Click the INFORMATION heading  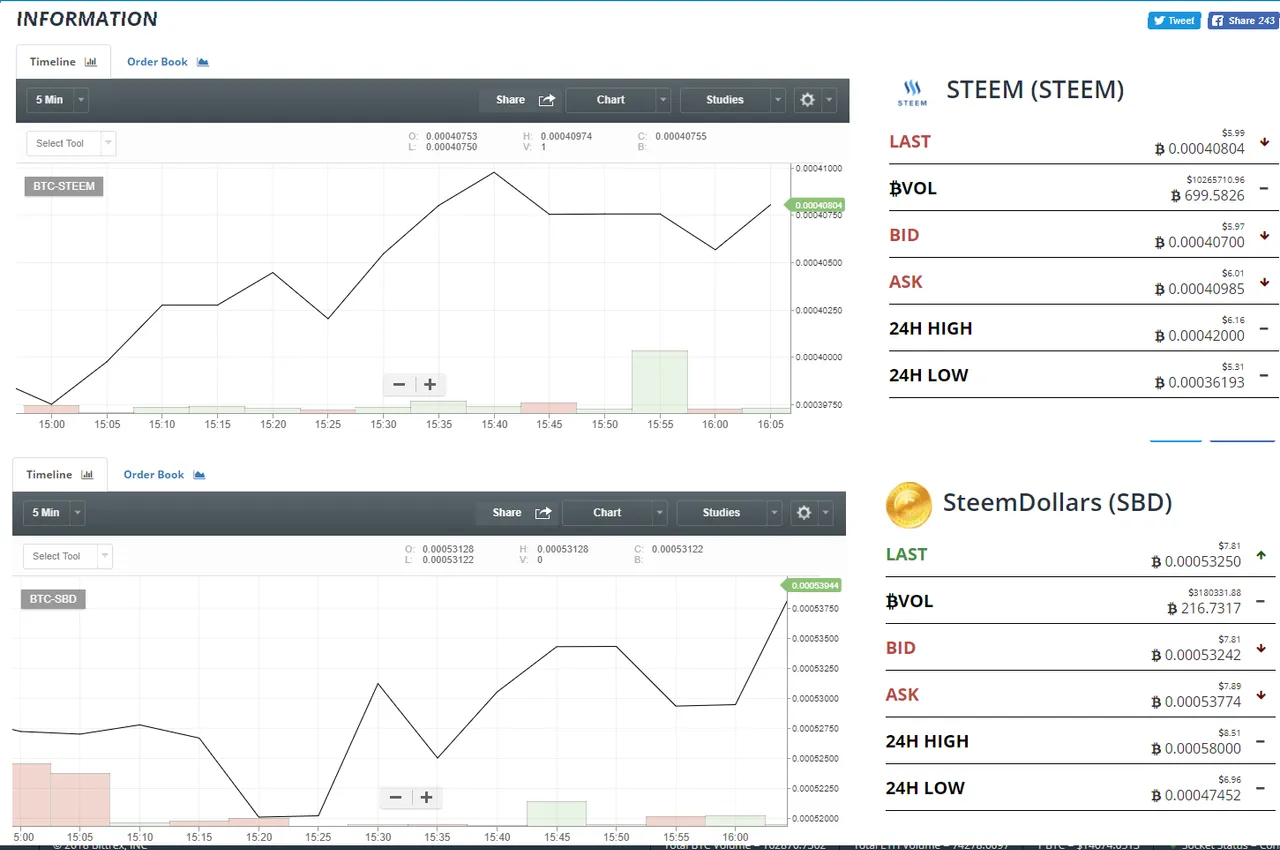click(x=87, y=19)
